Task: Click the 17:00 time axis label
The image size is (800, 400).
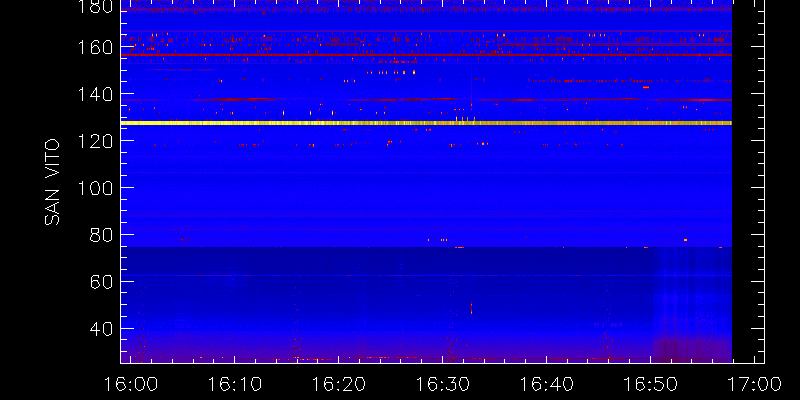Action: tap(754, 384)
